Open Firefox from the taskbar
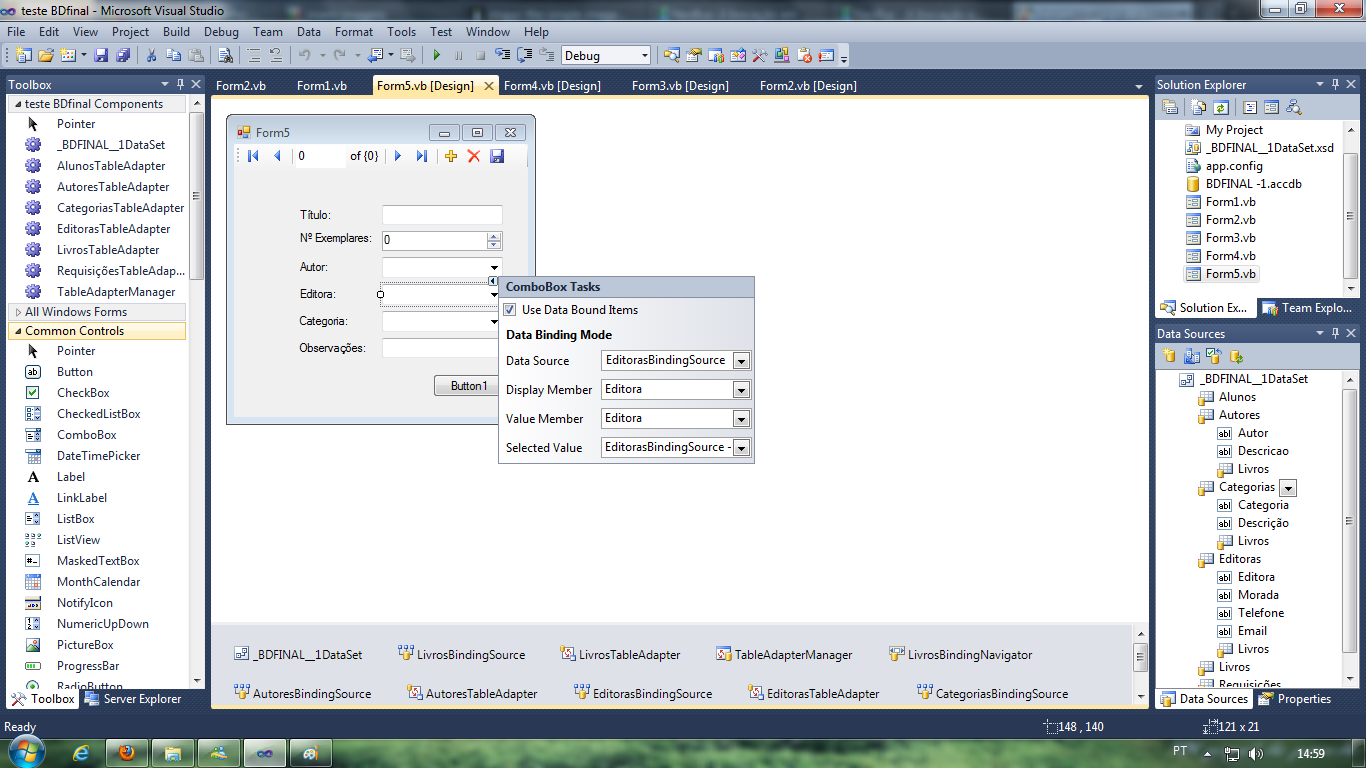 (x=127, y=752)
